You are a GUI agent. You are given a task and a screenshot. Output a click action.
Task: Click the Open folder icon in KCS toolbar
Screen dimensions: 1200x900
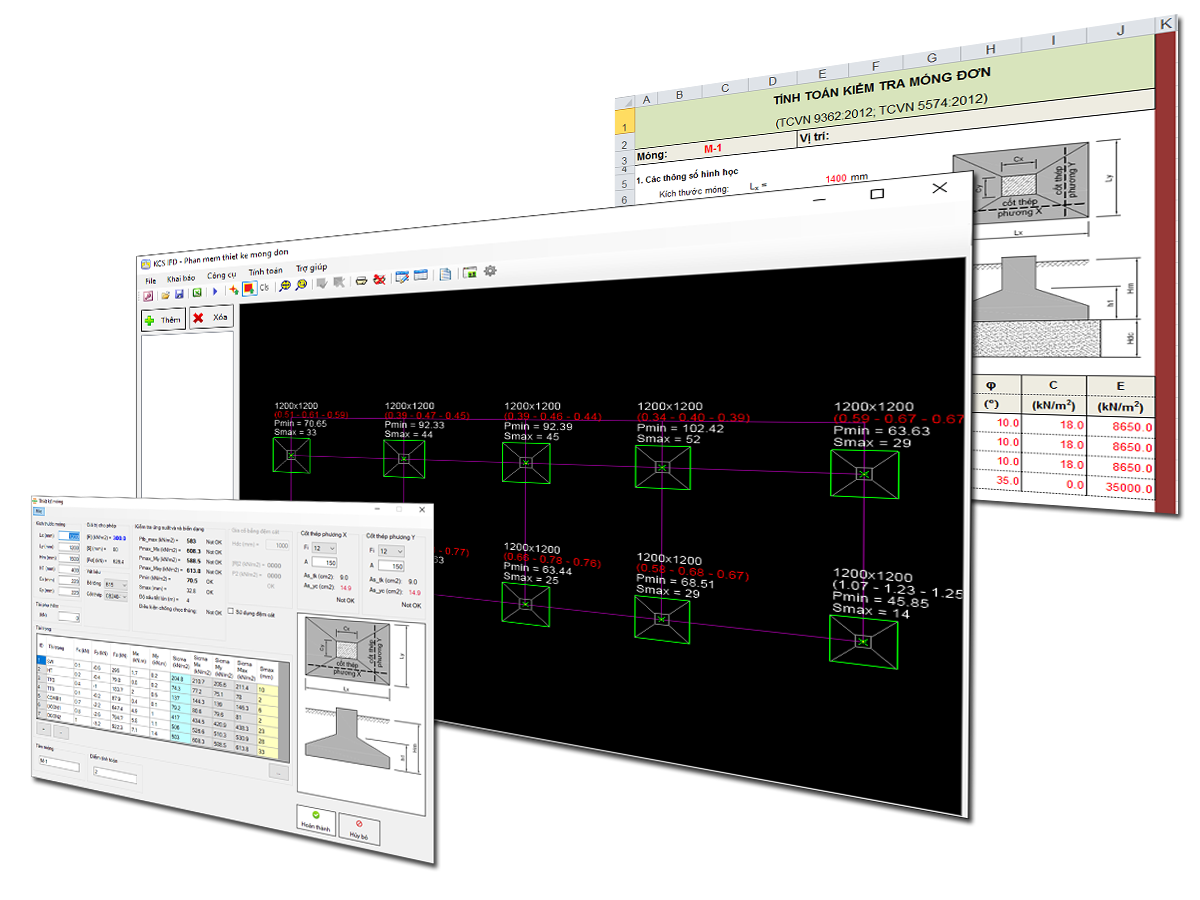point(165,295)
